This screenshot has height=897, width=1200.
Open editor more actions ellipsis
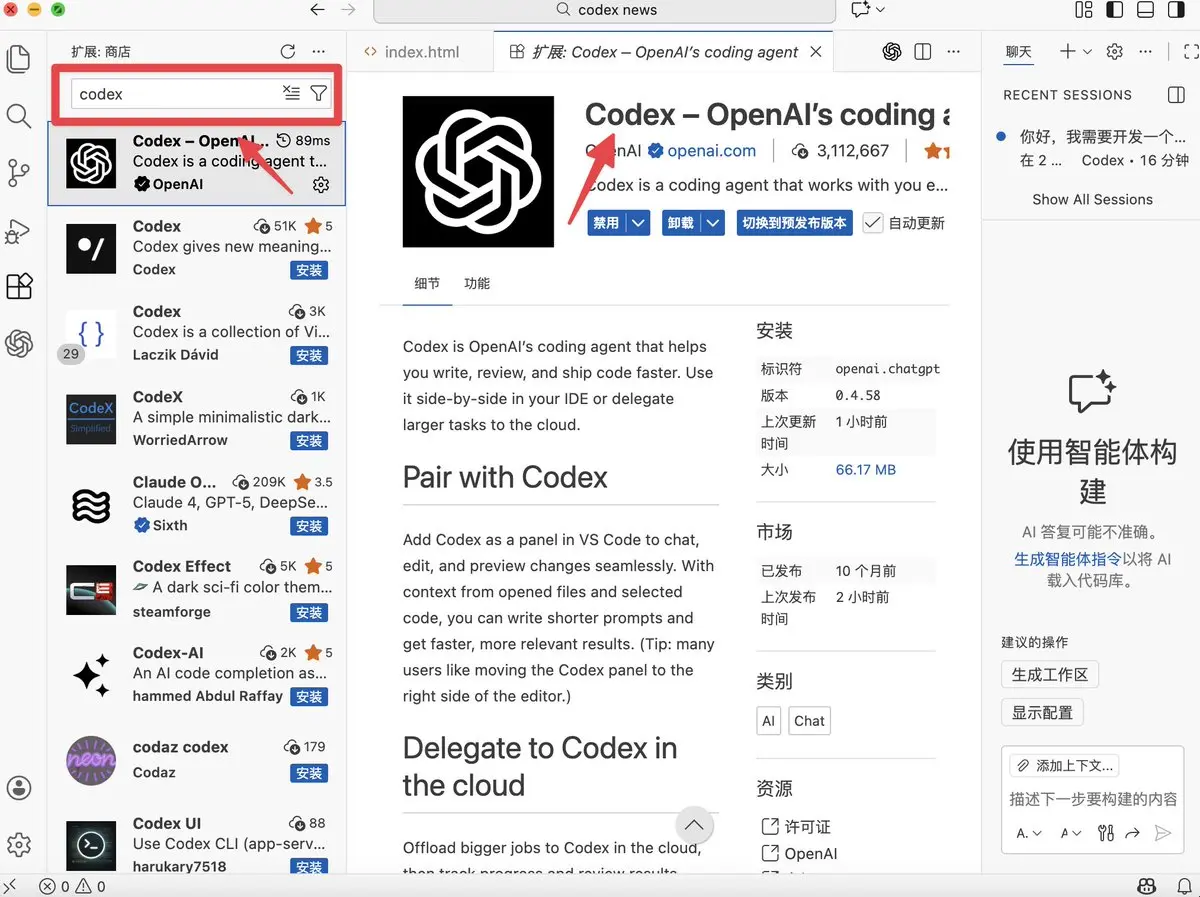(953, 52)
